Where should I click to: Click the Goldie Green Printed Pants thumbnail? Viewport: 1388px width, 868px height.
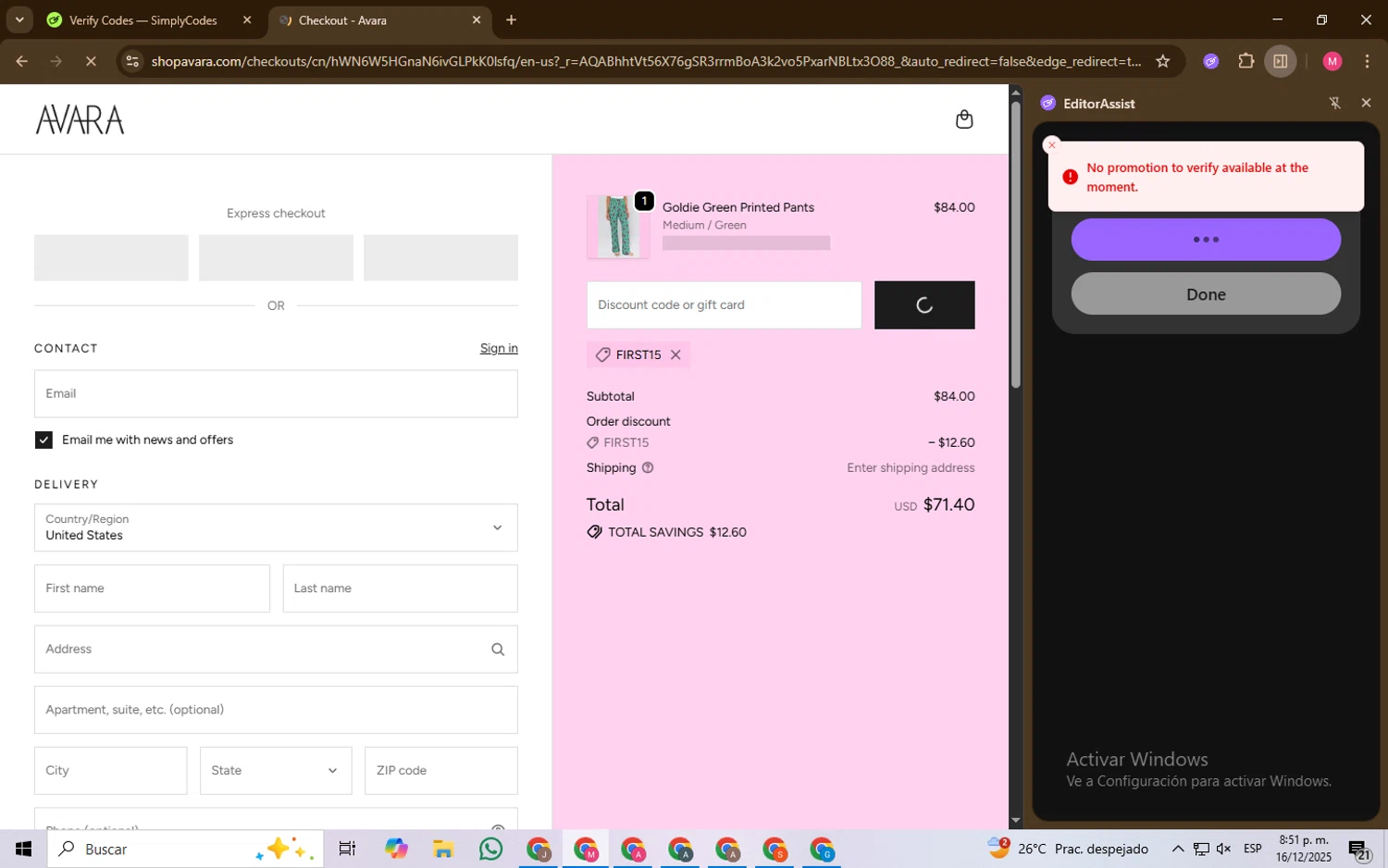(x=618, y=227)
